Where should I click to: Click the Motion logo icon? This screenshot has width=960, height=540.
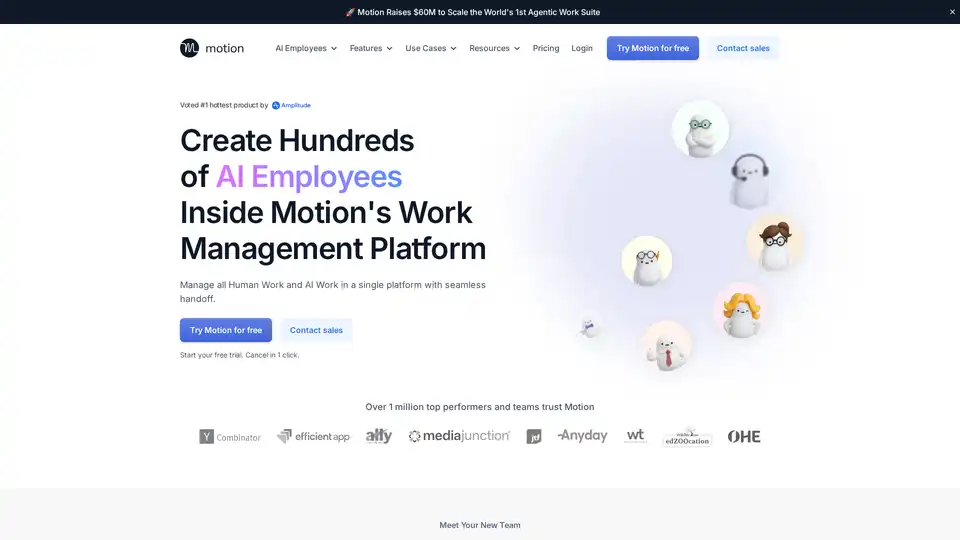pos(190,48)
